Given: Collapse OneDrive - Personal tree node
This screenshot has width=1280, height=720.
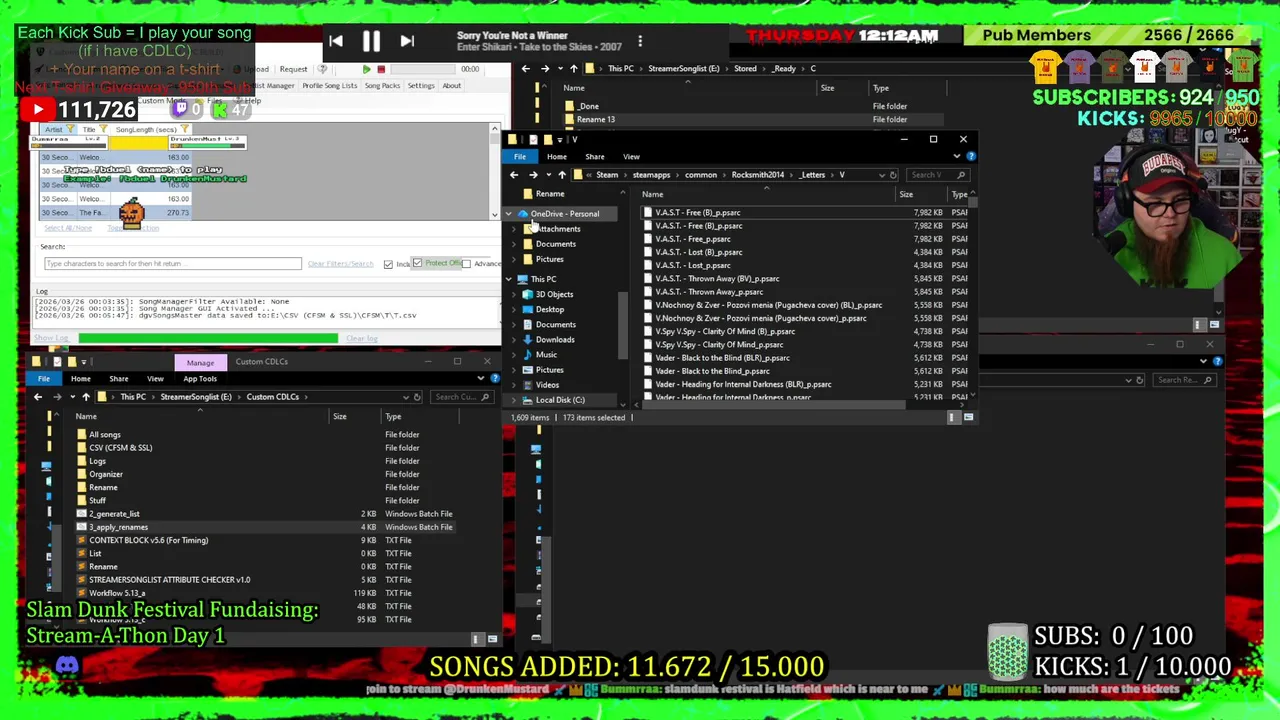Looking at the screenshot, I should (509, 214).
